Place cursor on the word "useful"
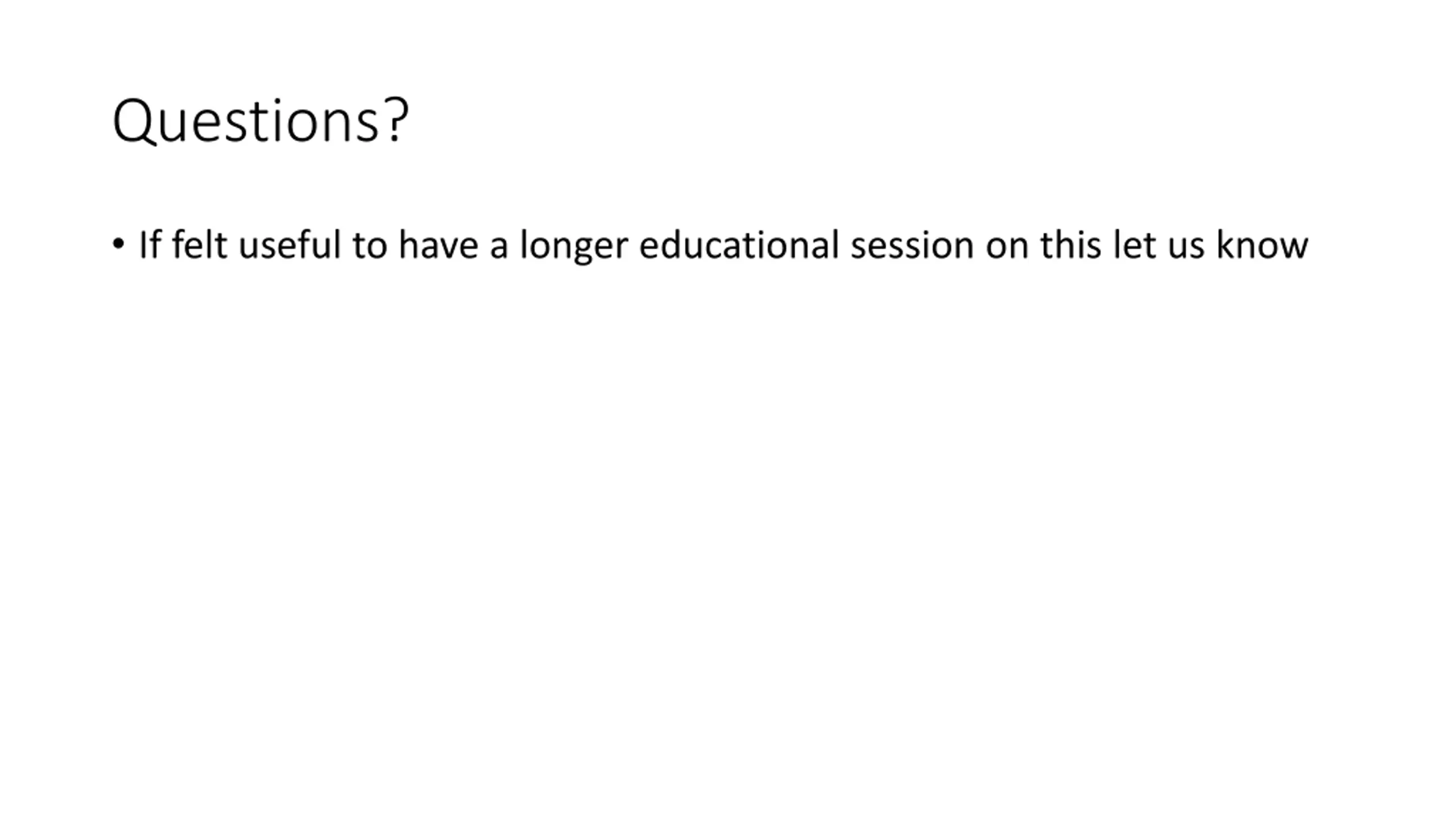 (x=289, y=245)
